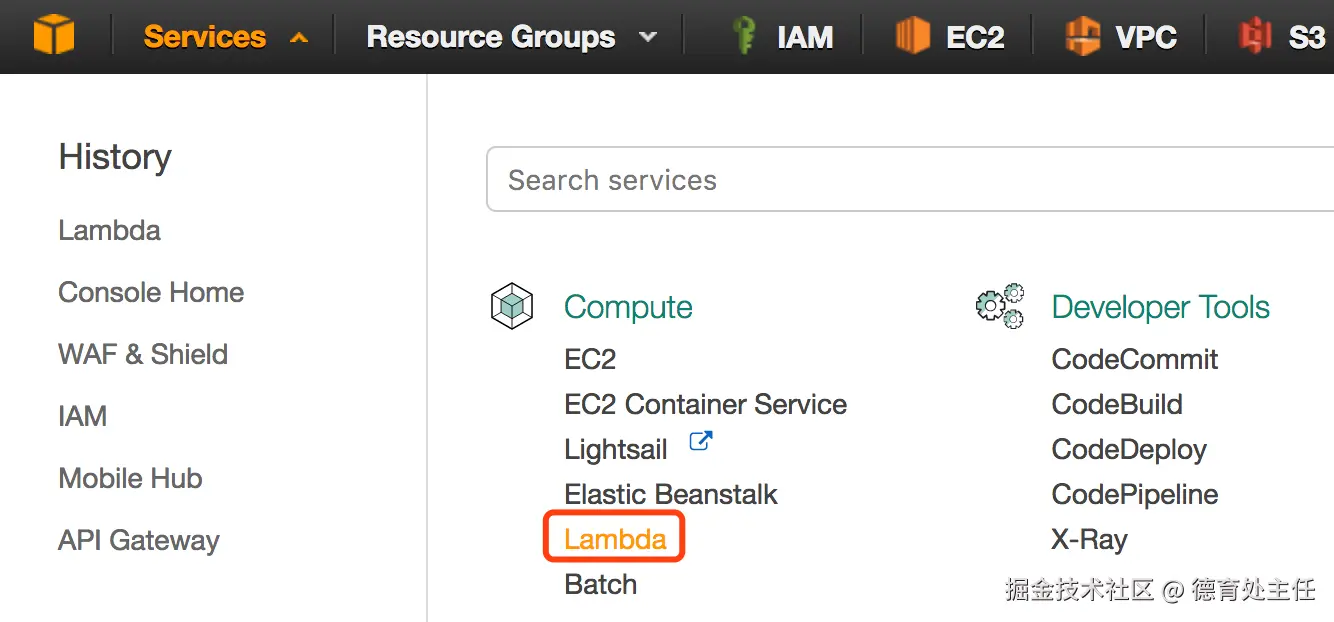Open the X-Ray service link
The image size is (1334, 622).
tap(1089, 540)
